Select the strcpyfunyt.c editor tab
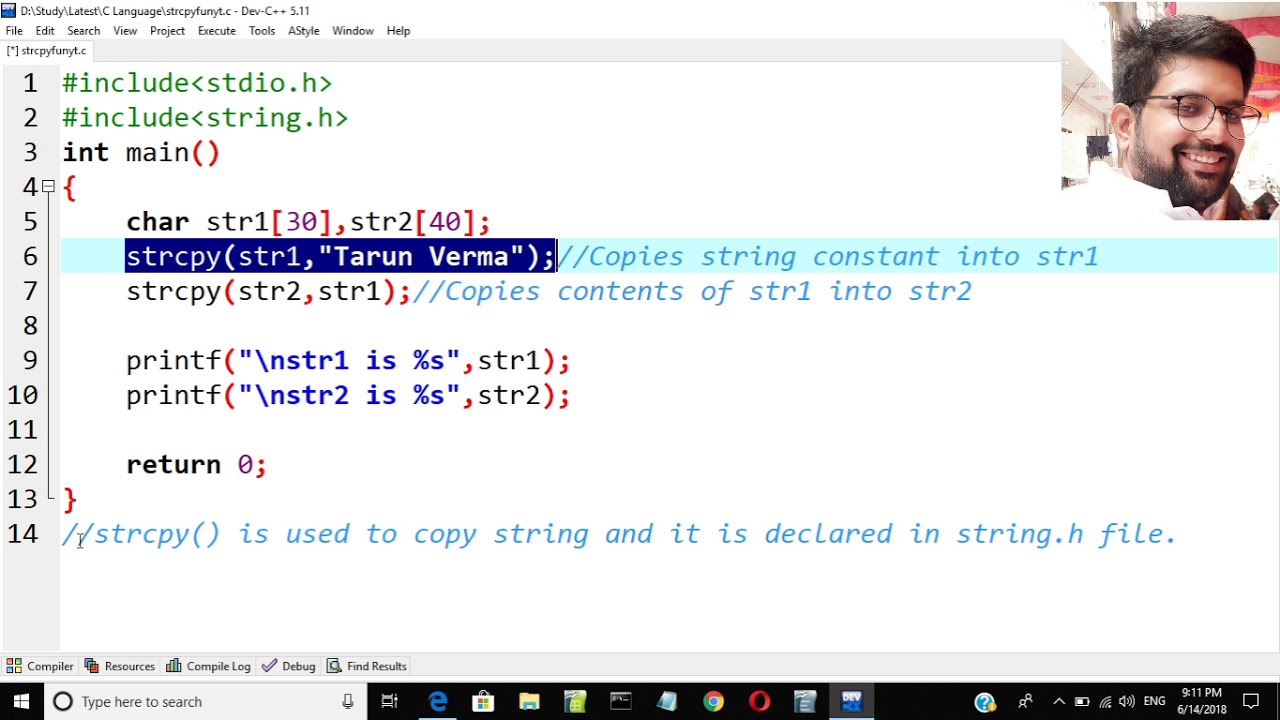Viewport: 1280px width, 720px height. (47, 50)
